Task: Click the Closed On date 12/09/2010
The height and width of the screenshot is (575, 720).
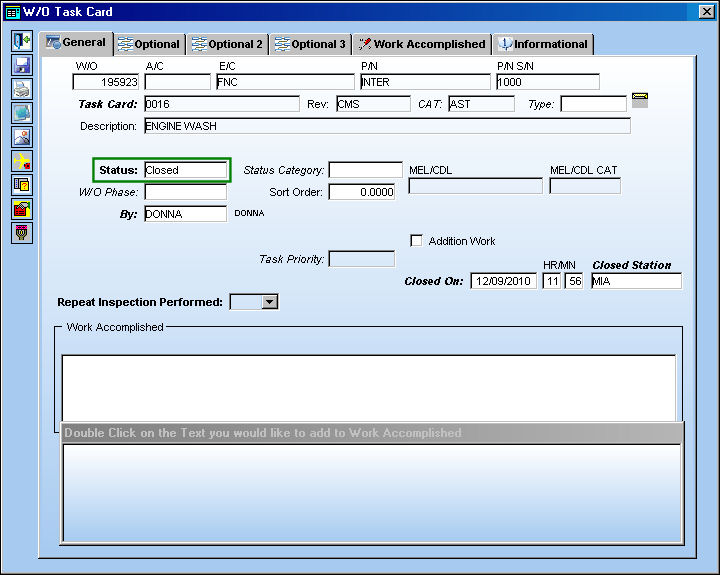Action: click(x=504, y=281)
